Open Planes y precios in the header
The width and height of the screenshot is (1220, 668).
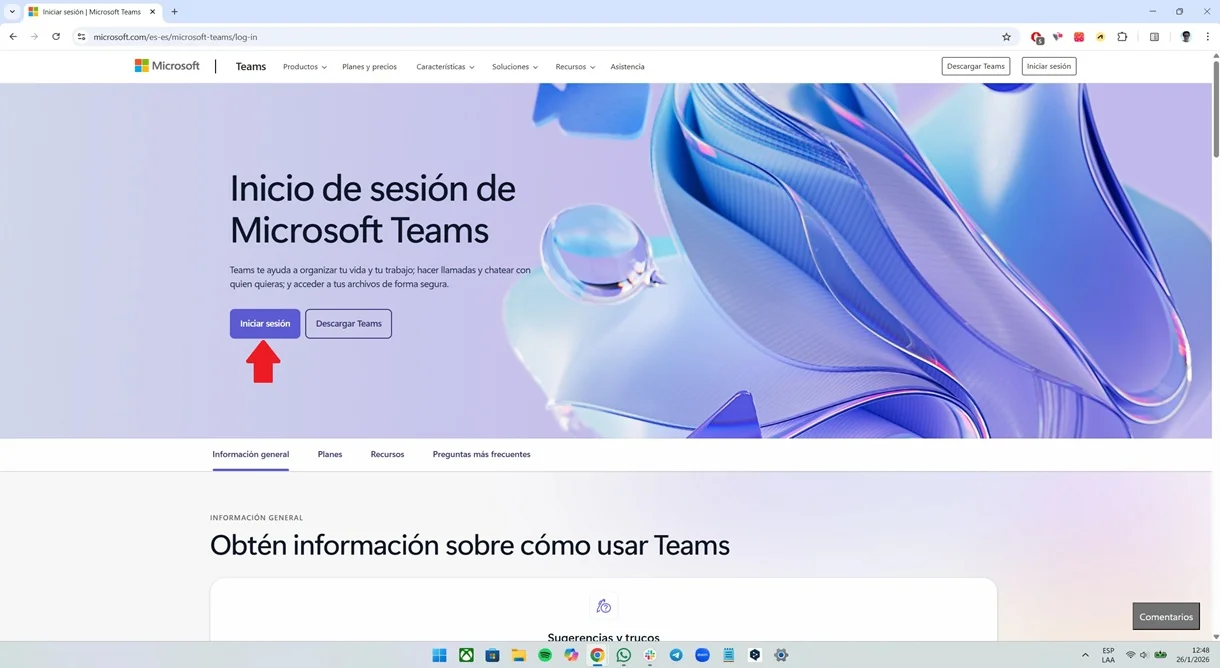pyautogui.click(x=369, y=67)
